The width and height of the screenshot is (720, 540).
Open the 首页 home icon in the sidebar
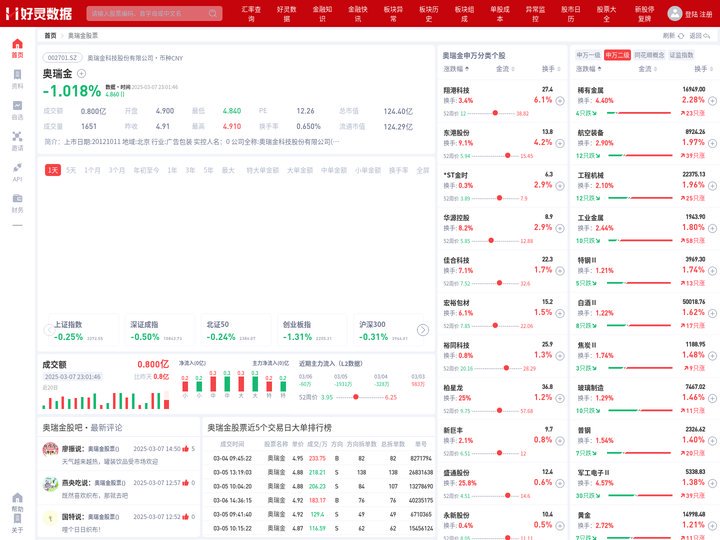tap(17, 44)
